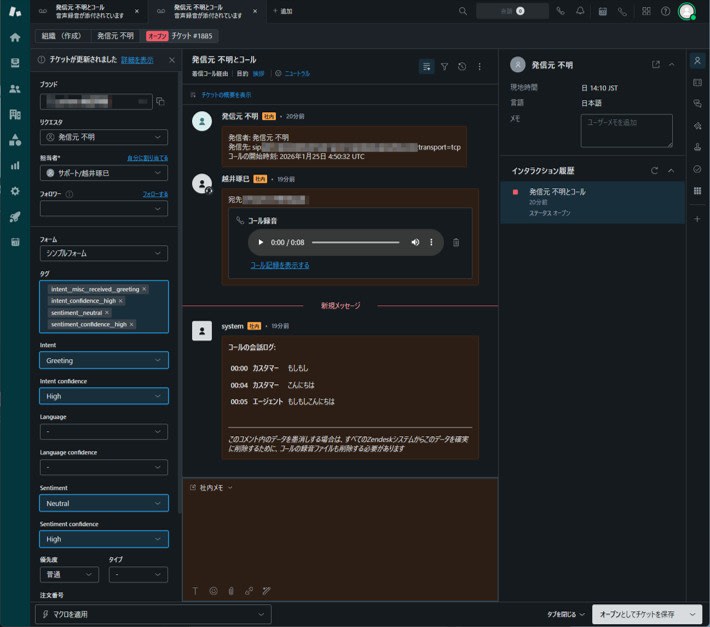Click the conversation filter funnel icon
The image size is (710, 627).
(x=444, y=67)
